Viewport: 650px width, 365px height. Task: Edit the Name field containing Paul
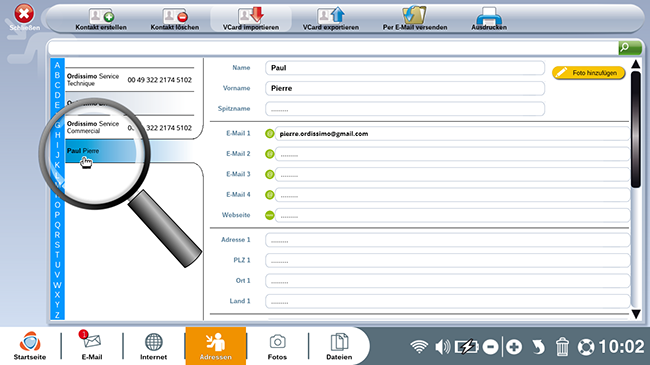[405, 68]
